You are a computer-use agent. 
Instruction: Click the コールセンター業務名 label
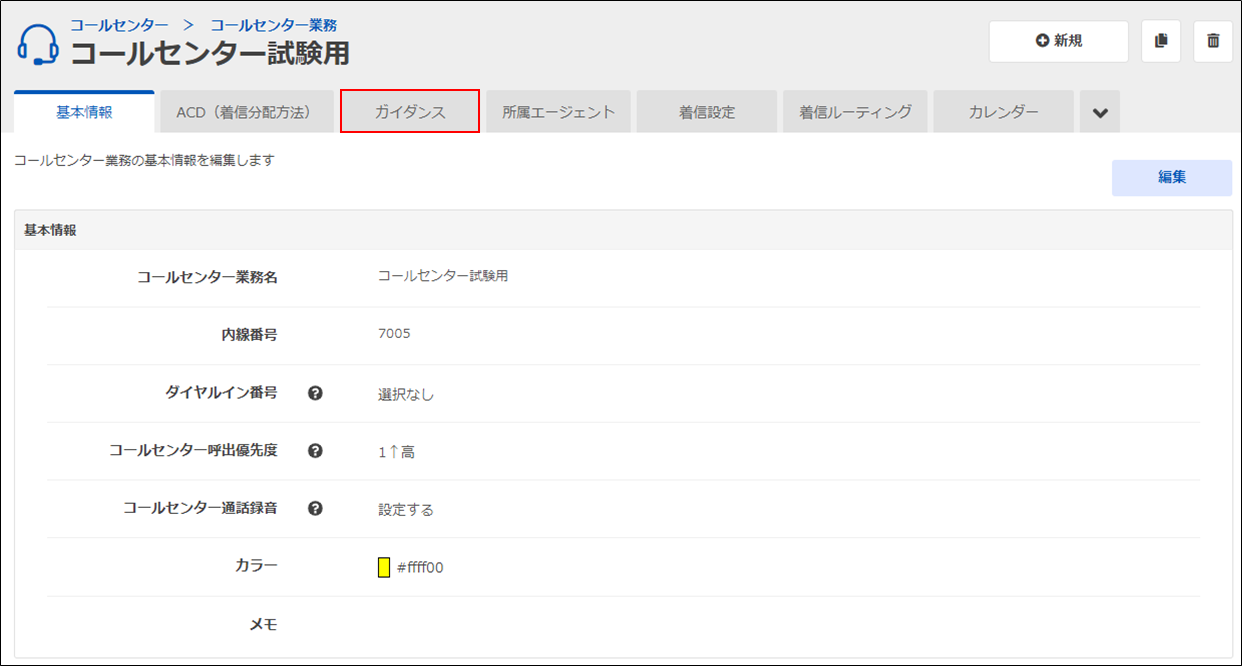[207, 277]
